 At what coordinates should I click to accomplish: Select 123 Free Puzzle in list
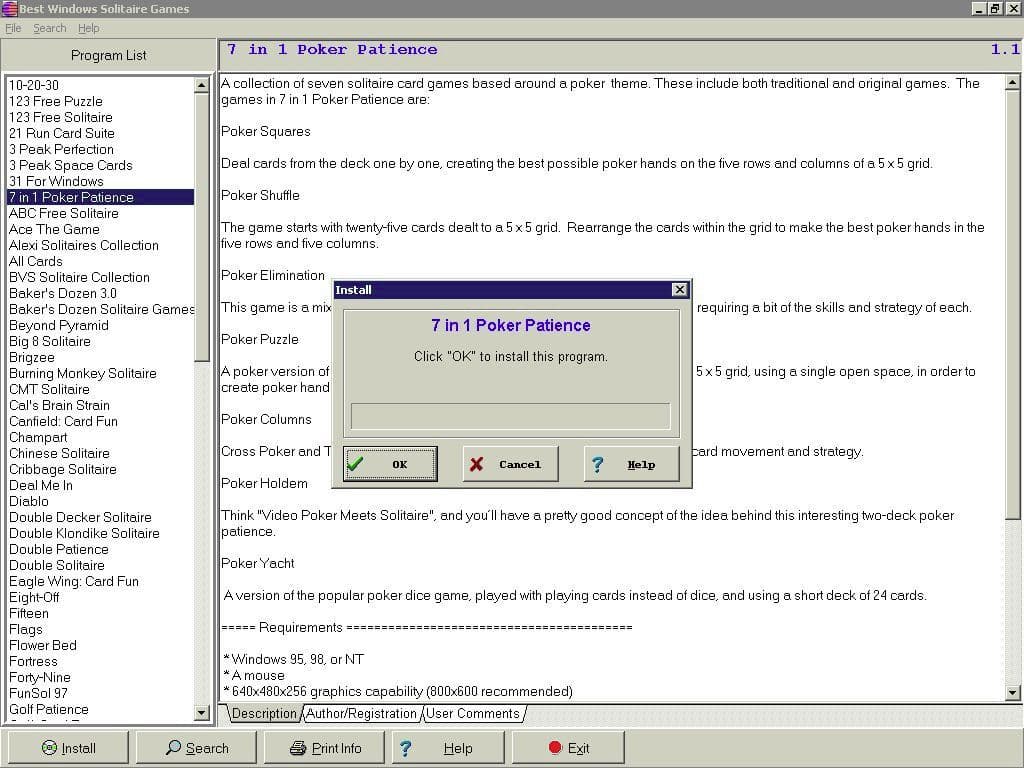pyautogui.click(x=101, y=101)
